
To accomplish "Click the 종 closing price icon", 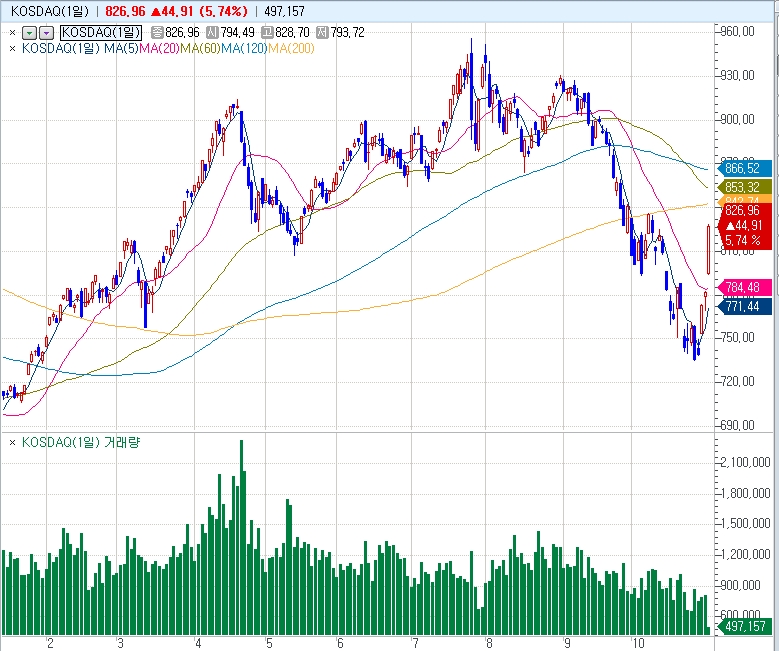I will [157, 33].
